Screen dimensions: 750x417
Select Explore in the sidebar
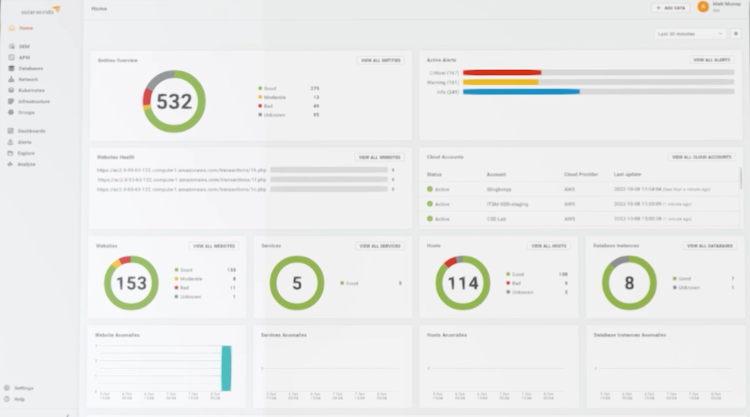(x=26, y=153)
